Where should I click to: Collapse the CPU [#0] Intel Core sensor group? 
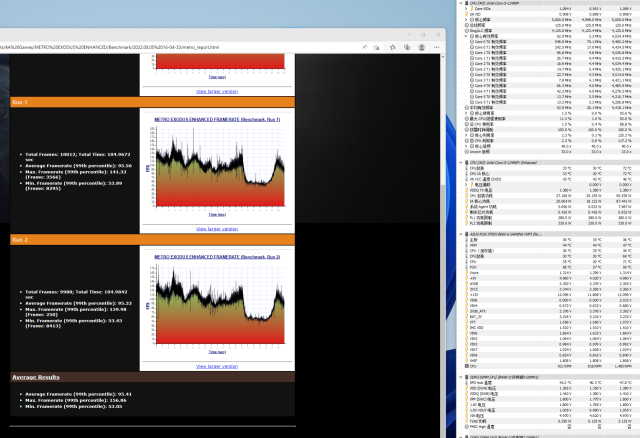(461, 3)
